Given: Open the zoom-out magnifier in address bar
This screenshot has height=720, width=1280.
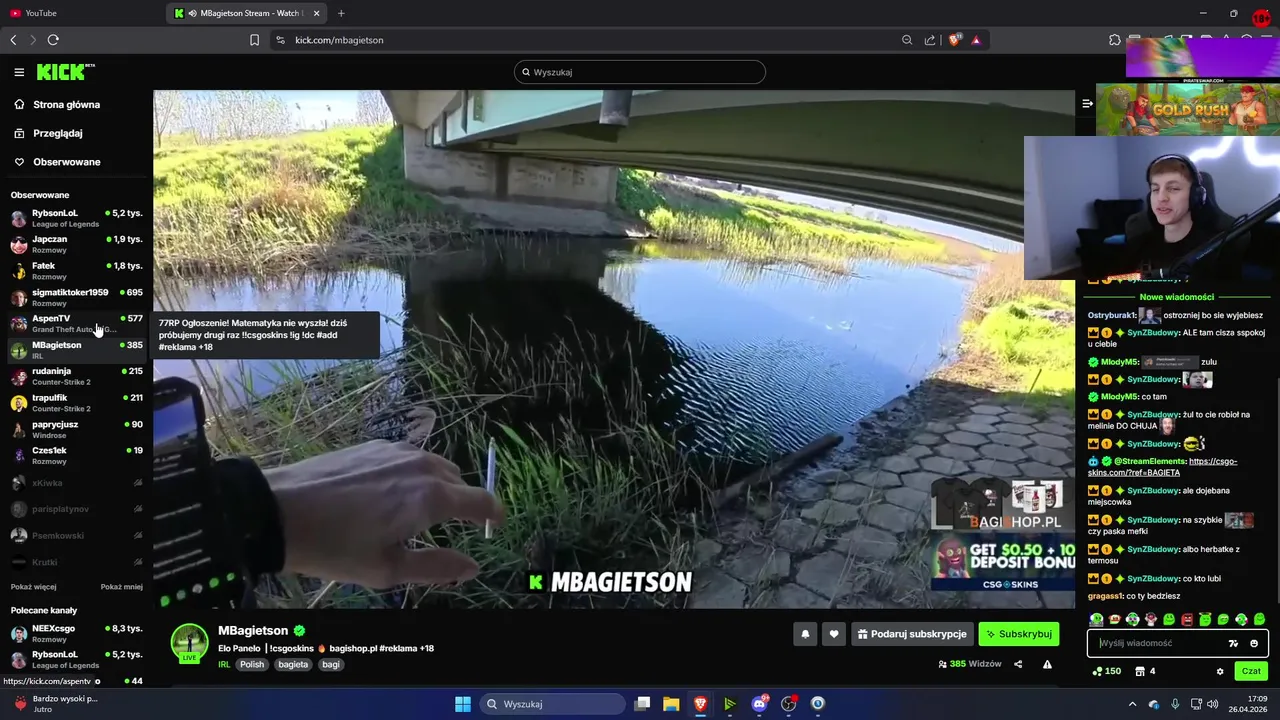Looking at the screenshot, I should pyautogui.click(x=907, y=40).
